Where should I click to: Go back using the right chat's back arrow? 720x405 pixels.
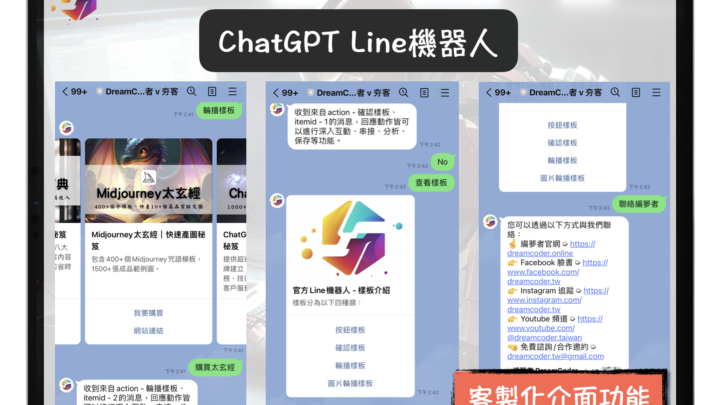coord(486,91)
